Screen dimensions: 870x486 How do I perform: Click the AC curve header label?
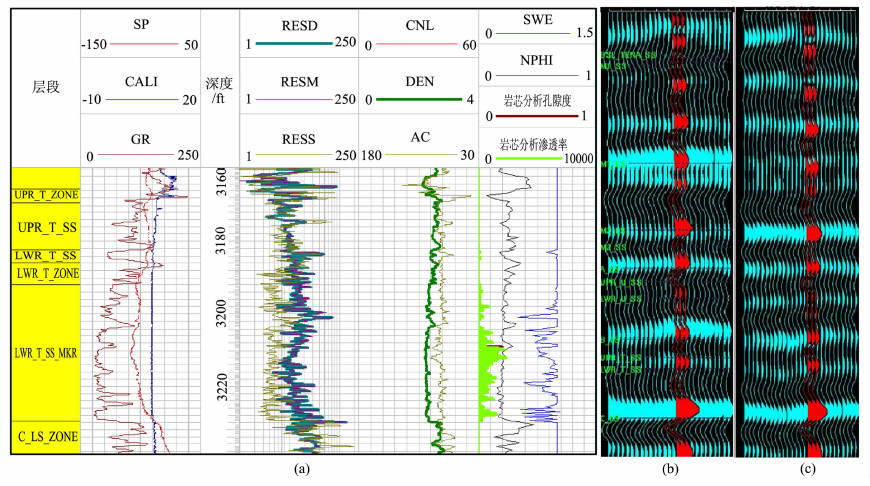[x=418, y=134]
